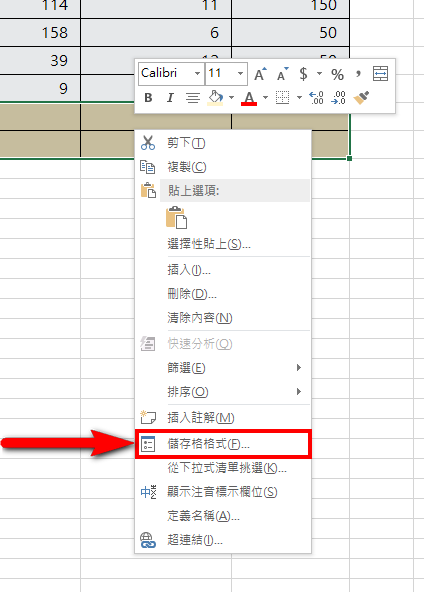Click Decrease Decimal icon
Image resolution: width=424 pixels, height=592 pixels.
coord(338,98)
